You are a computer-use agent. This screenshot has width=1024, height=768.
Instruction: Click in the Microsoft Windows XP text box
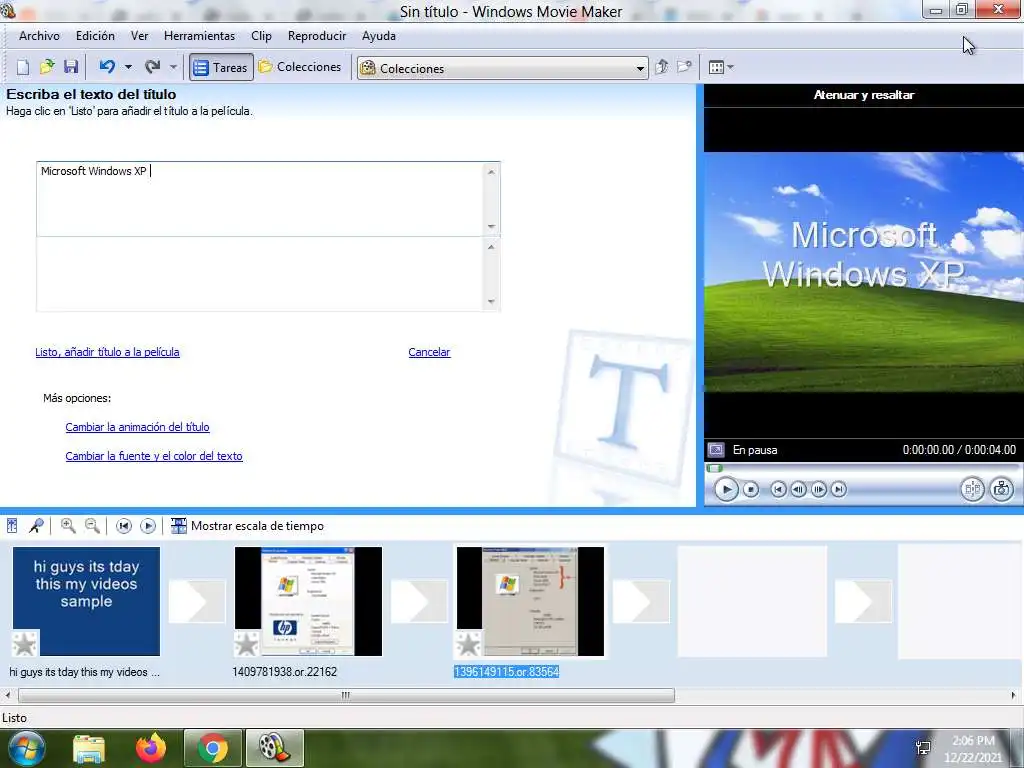(x=260, y=199)
